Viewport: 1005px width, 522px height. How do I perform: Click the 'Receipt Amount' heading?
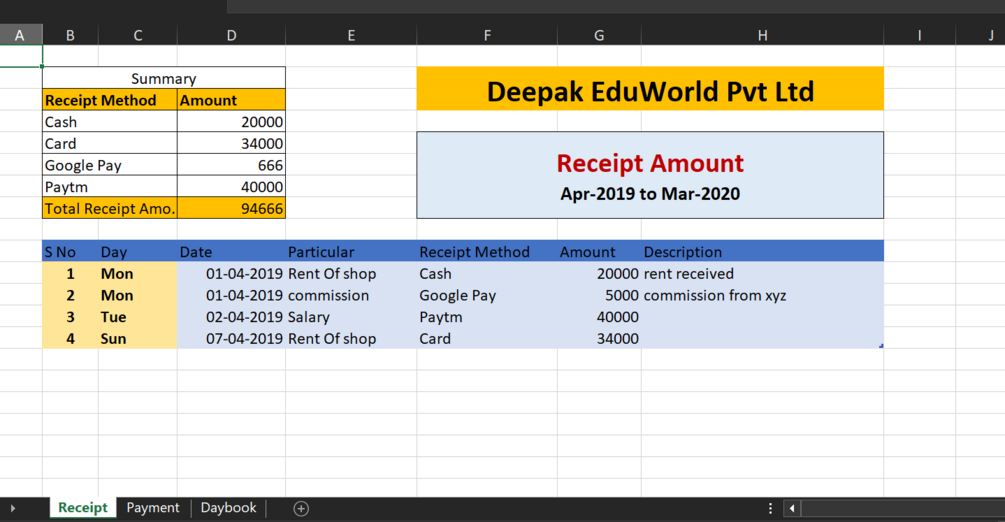pos(650,164)
